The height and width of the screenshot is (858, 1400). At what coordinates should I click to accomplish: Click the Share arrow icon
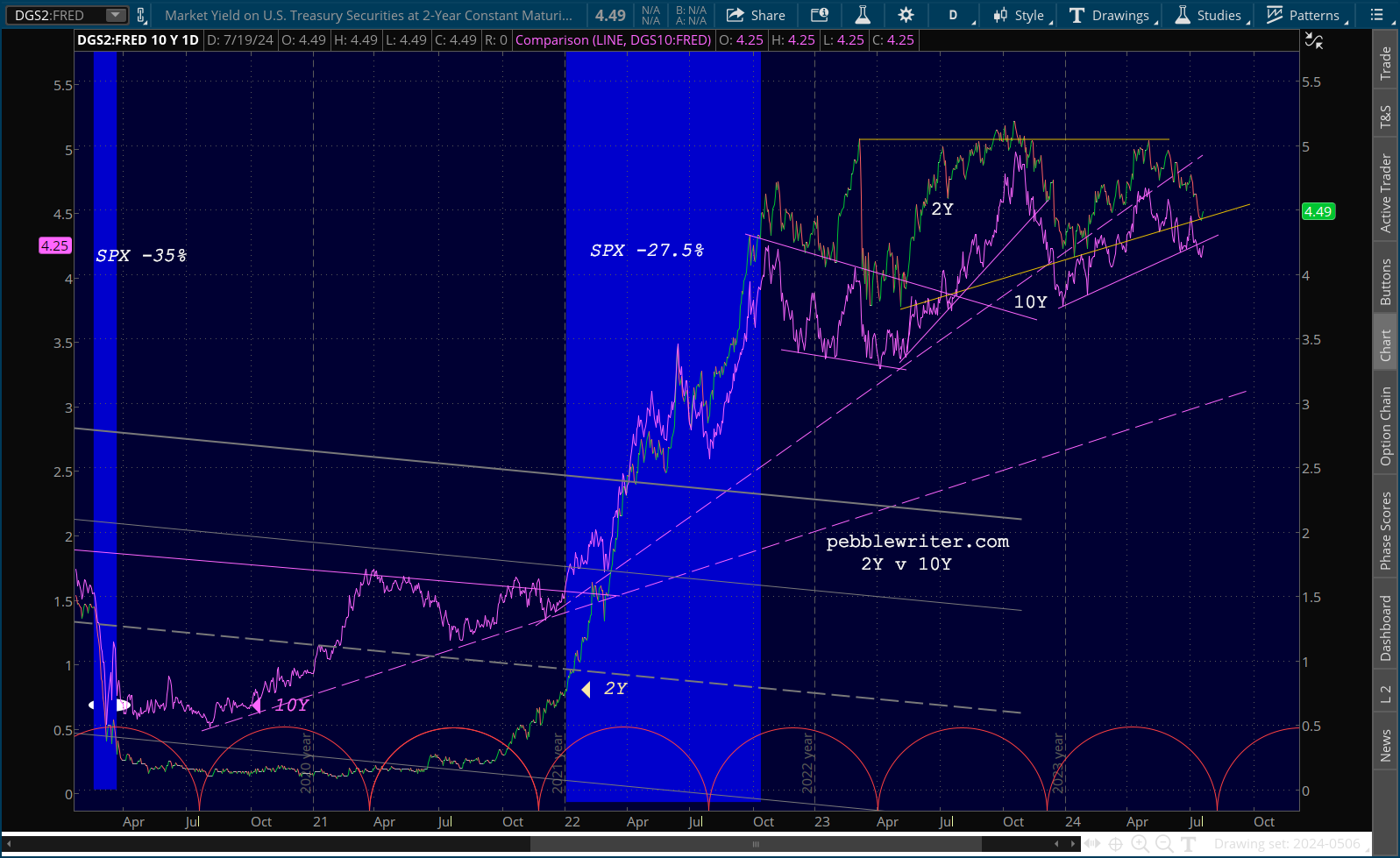(x=736, y=15)
